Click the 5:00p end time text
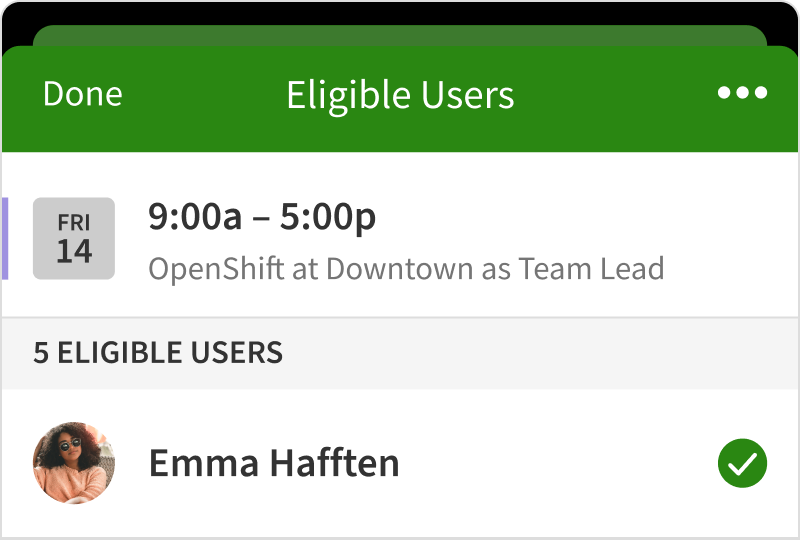This screenshot has width=800, height=540. pos(328,217)
